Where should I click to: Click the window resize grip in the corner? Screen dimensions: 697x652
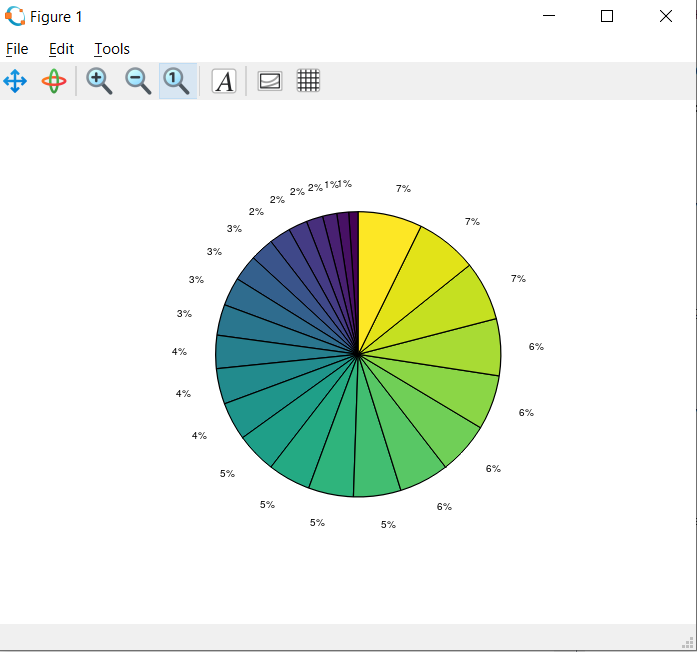[x=688, y=643]
